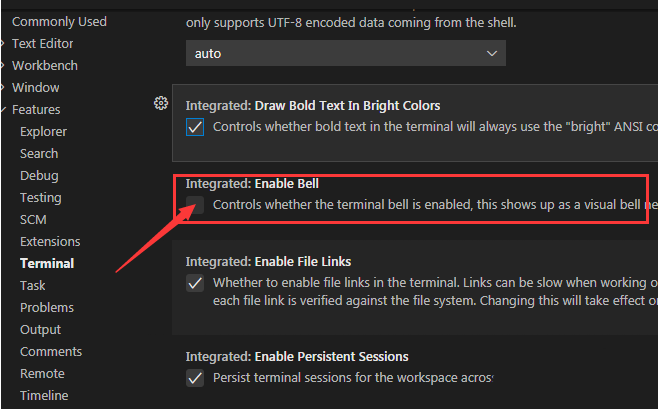The width and height of the screenshot is (658, 409).
Task: Jump to Problems settings category
Action: (47, 307)
